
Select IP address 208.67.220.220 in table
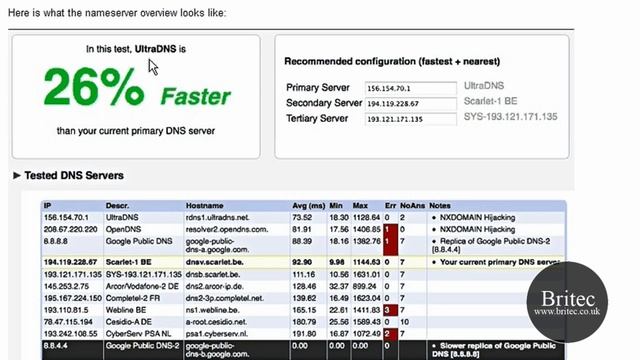tap(70, 229)
